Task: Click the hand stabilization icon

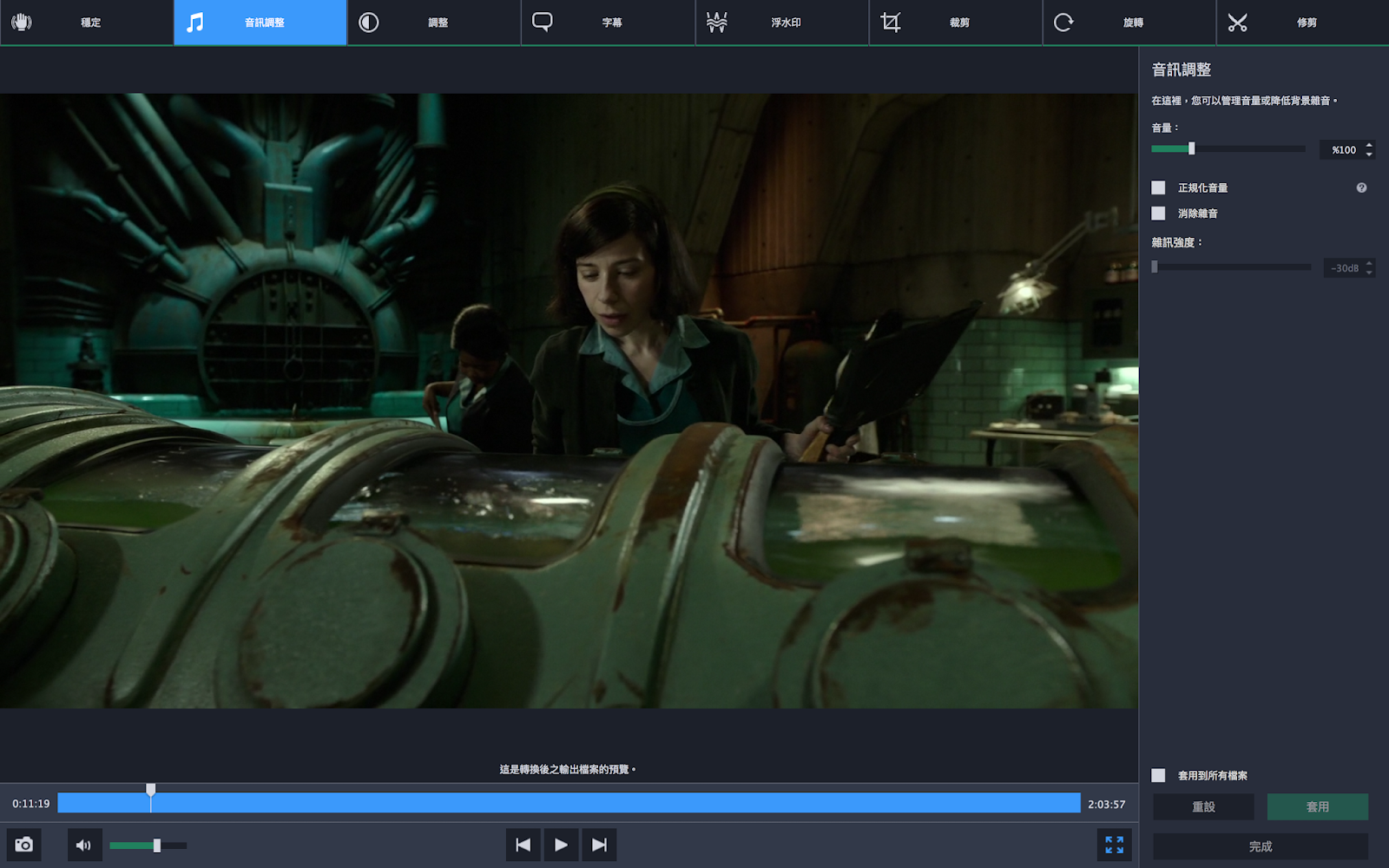Action: pos(22,22)
